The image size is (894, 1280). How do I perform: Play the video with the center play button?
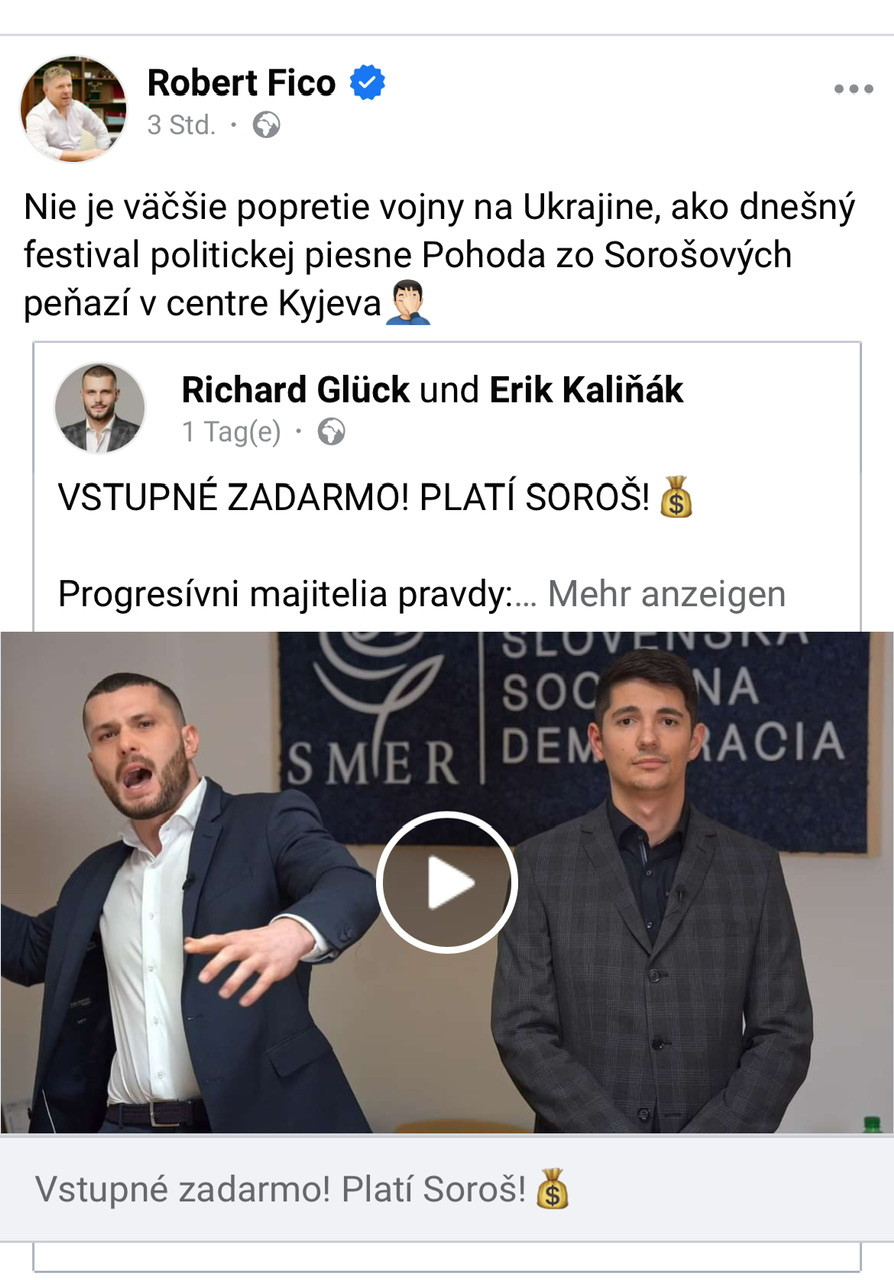[x=446, y=882]
